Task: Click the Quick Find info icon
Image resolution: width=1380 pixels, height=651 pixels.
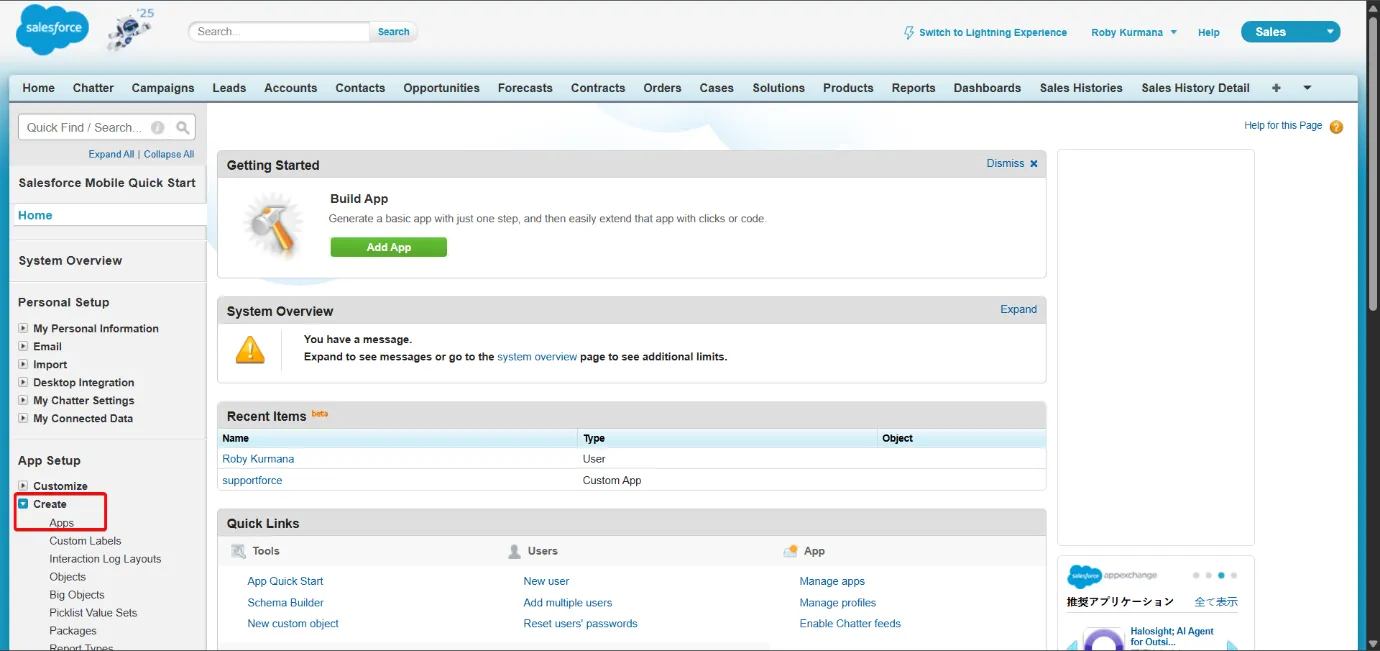Action: 158,127
